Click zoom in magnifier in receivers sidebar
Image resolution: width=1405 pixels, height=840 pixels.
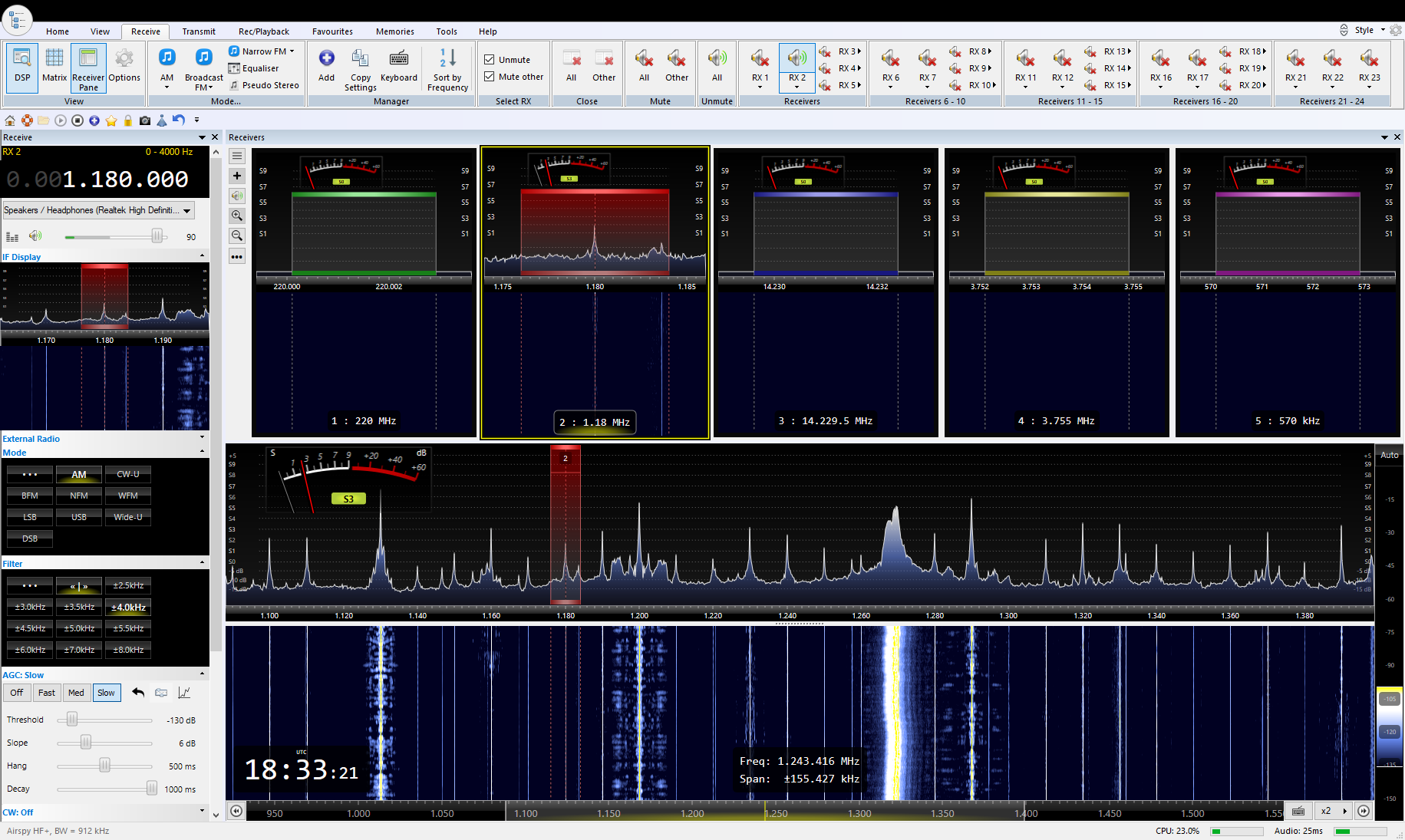coord(237,216)
